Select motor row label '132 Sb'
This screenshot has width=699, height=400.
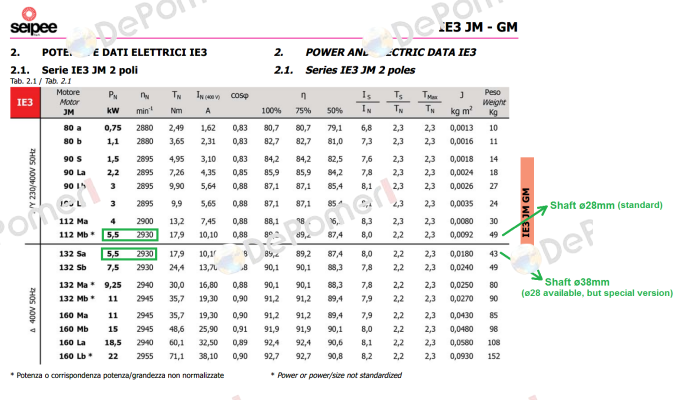(x=73, y=268)
